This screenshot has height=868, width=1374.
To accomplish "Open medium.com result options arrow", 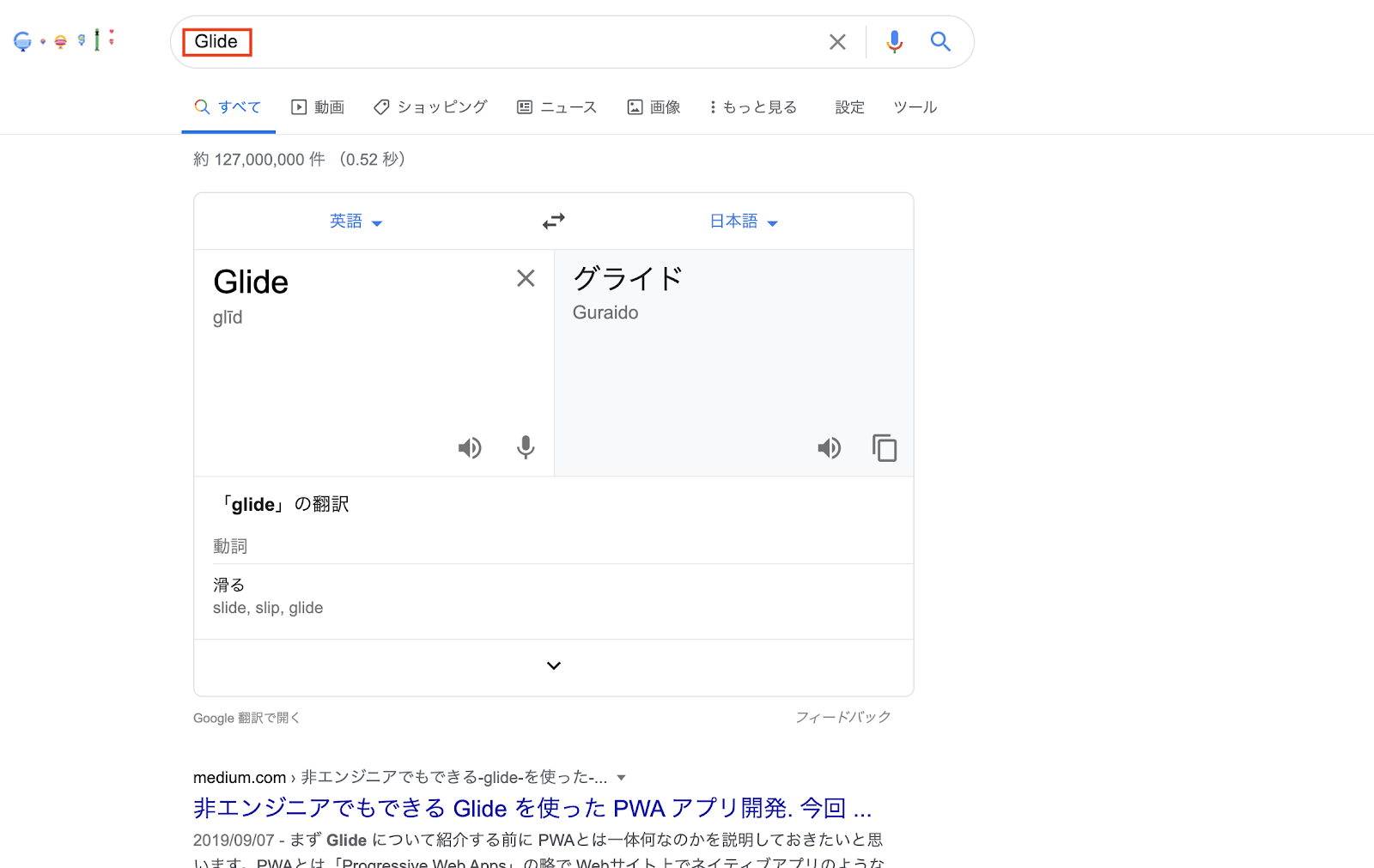I will (621, 778).
